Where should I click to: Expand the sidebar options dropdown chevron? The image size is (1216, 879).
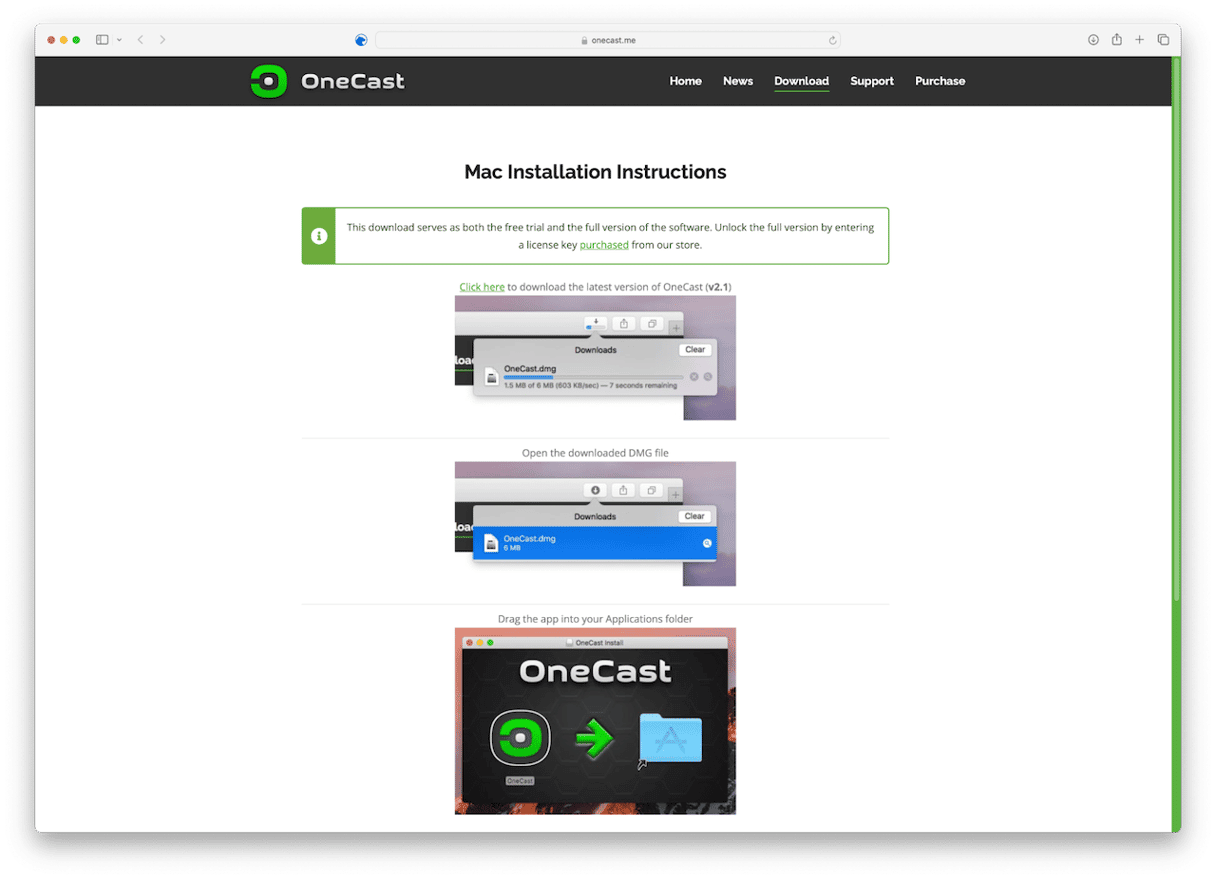pyautogui.click(x=119, y=40)
